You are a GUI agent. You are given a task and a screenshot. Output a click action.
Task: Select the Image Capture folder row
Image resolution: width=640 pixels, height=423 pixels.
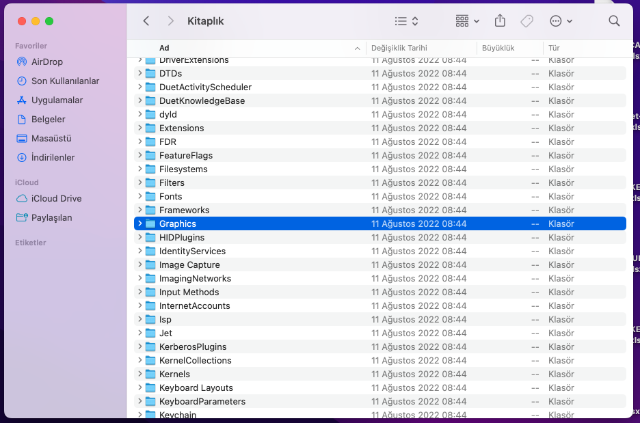[190, 265]
